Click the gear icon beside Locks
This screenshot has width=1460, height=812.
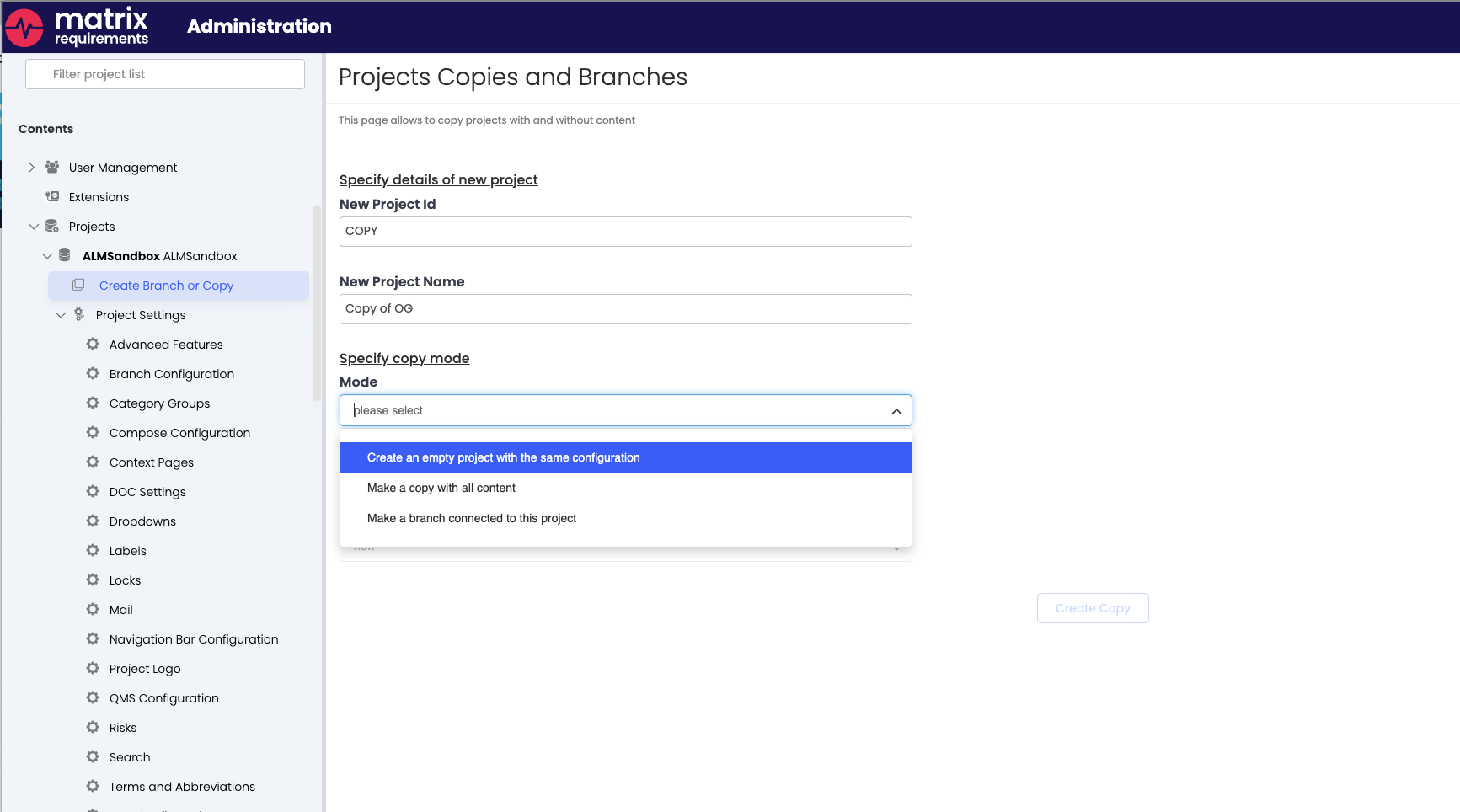tap(93, 580)
